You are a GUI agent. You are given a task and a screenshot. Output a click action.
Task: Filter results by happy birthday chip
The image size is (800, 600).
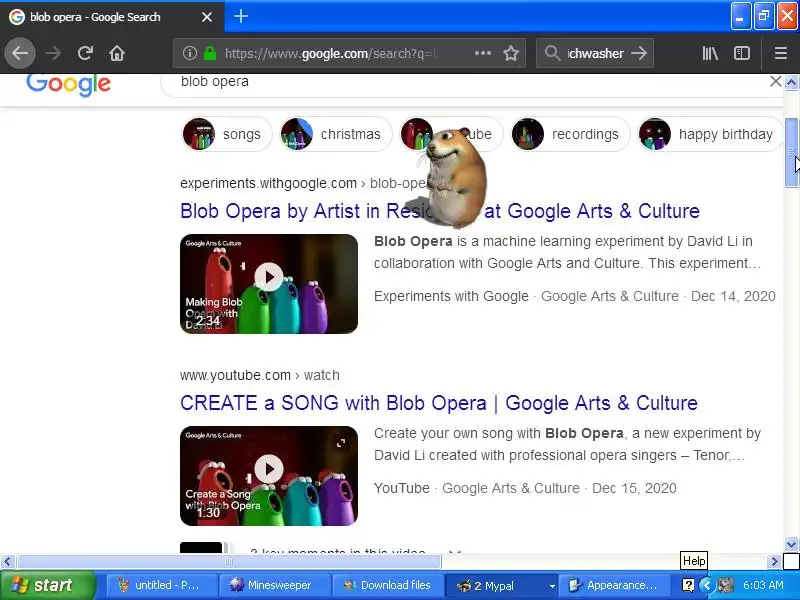tap(710, 134)
